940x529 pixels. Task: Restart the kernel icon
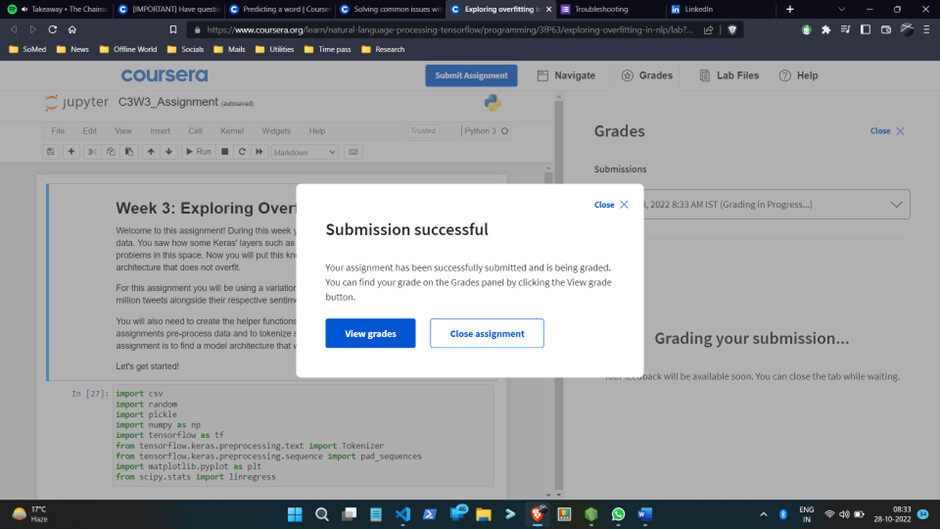(242, 152)
